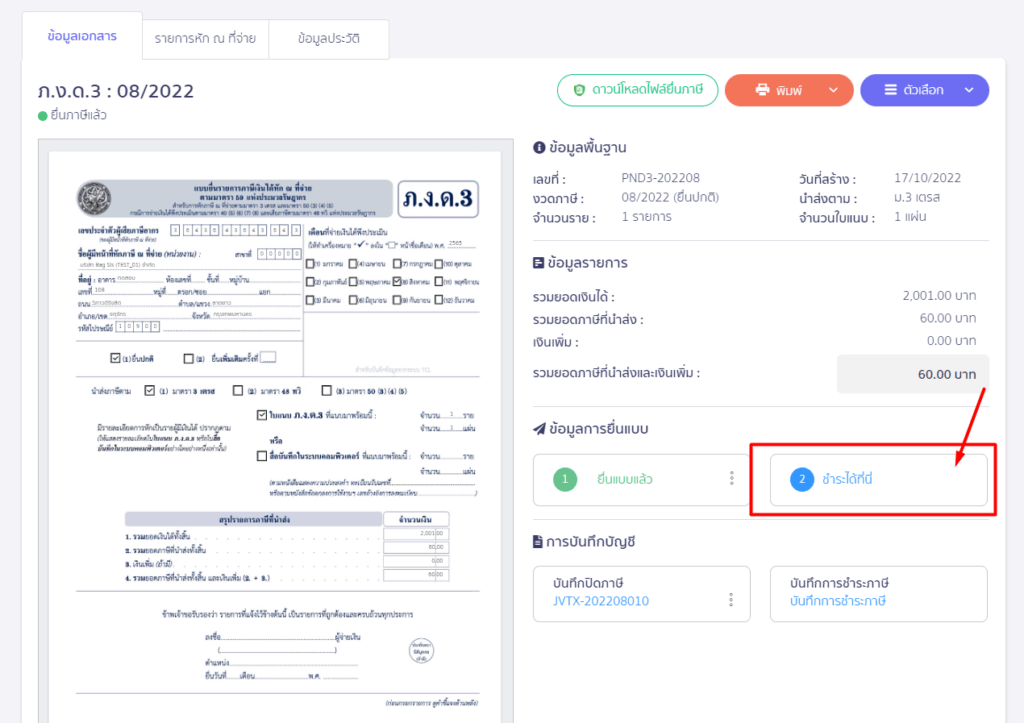Toggle the (1) ยื่นปกติ checkbox on form
Viewport: 1024px width, 723px height.
click(x=115, y=358)
